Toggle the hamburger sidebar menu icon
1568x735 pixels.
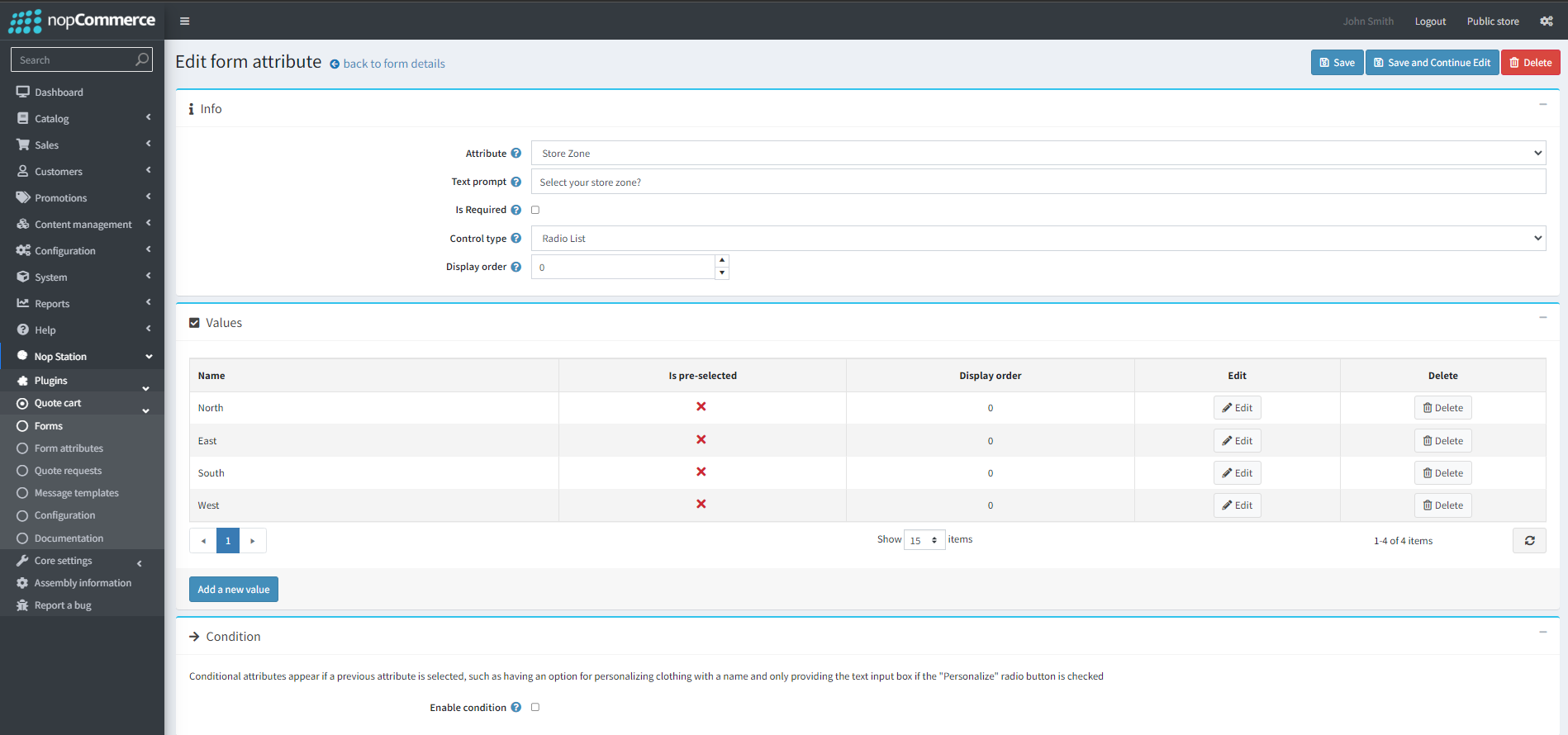coord(184,21)
